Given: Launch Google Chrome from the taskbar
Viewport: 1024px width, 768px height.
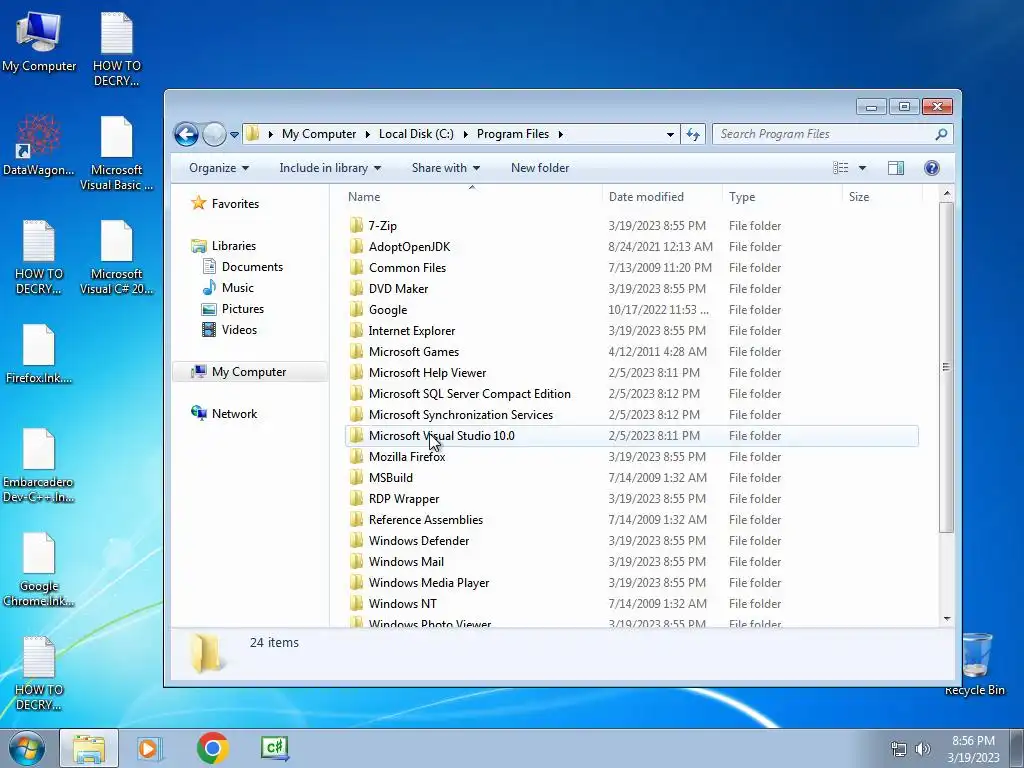Looking at the screenshot, I should [212, 748].
